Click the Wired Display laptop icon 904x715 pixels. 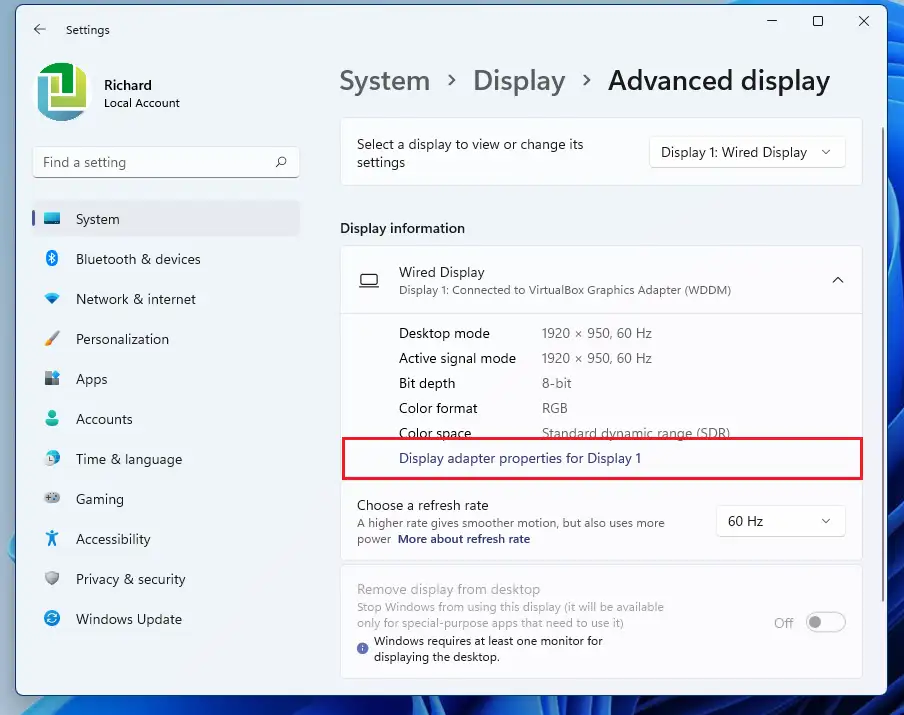pyautogui.click(x=369, y=281)
